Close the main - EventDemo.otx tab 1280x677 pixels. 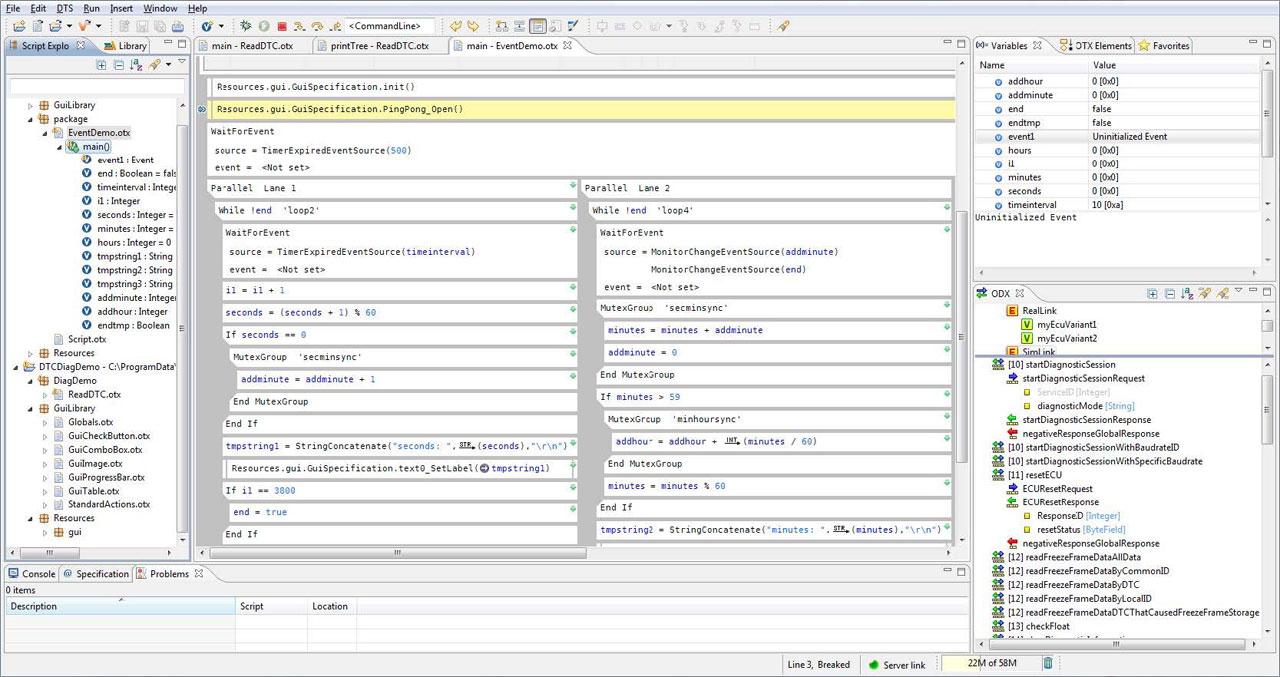[x=566, y=45]
